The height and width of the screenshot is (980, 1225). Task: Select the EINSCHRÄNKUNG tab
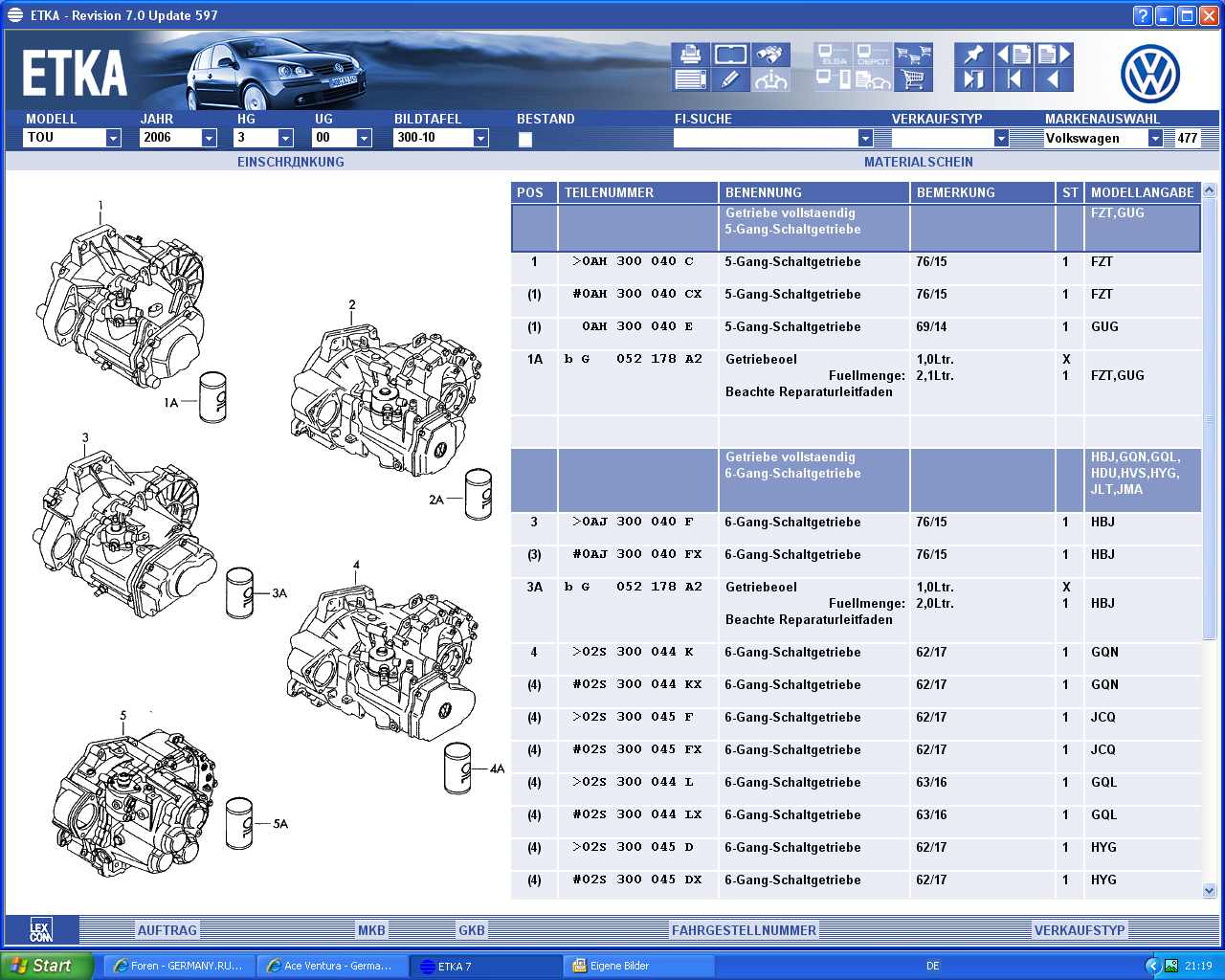coord(290,162)
